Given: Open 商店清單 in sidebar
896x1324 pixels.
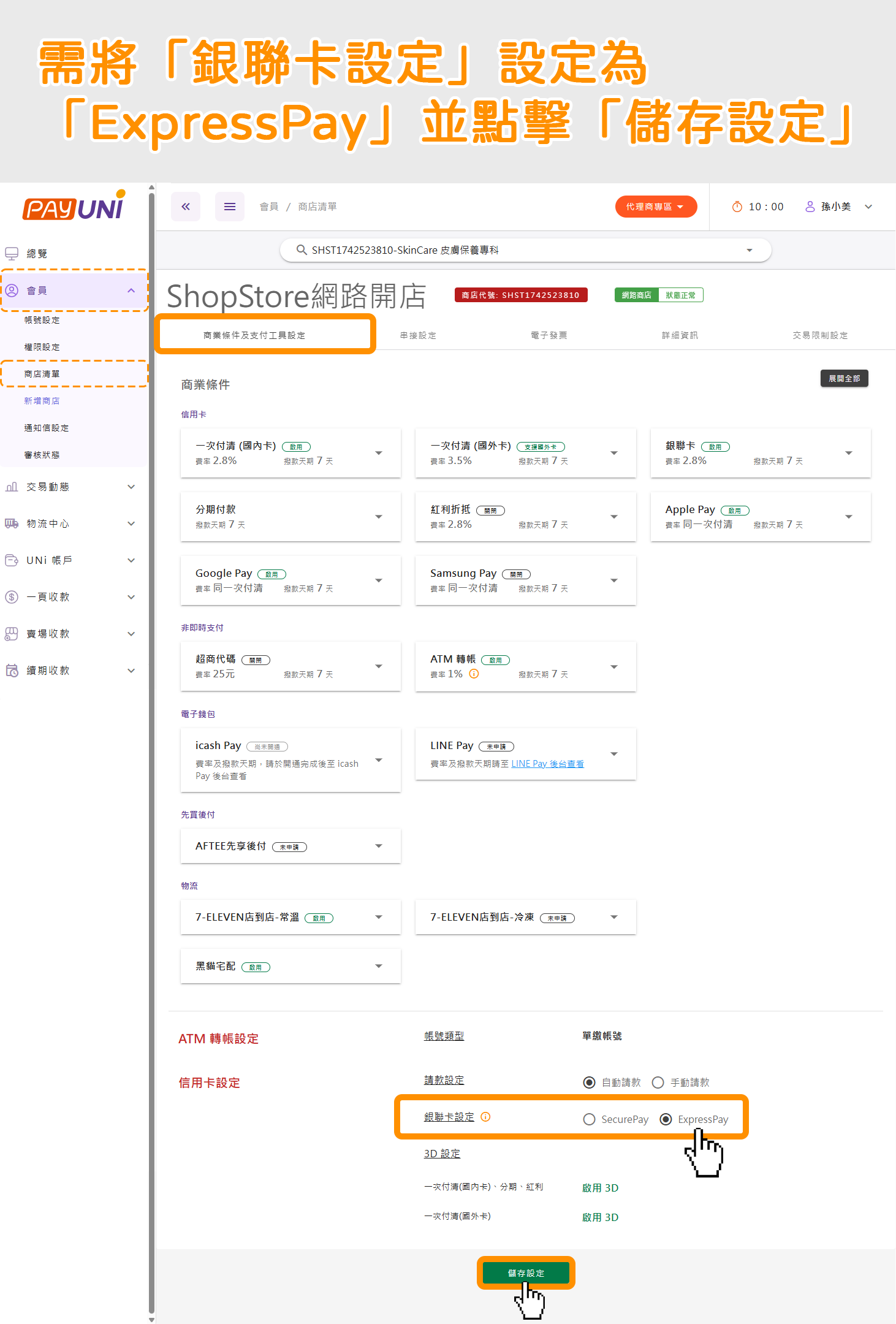Looking at the screenshot, I should point(42,374).
